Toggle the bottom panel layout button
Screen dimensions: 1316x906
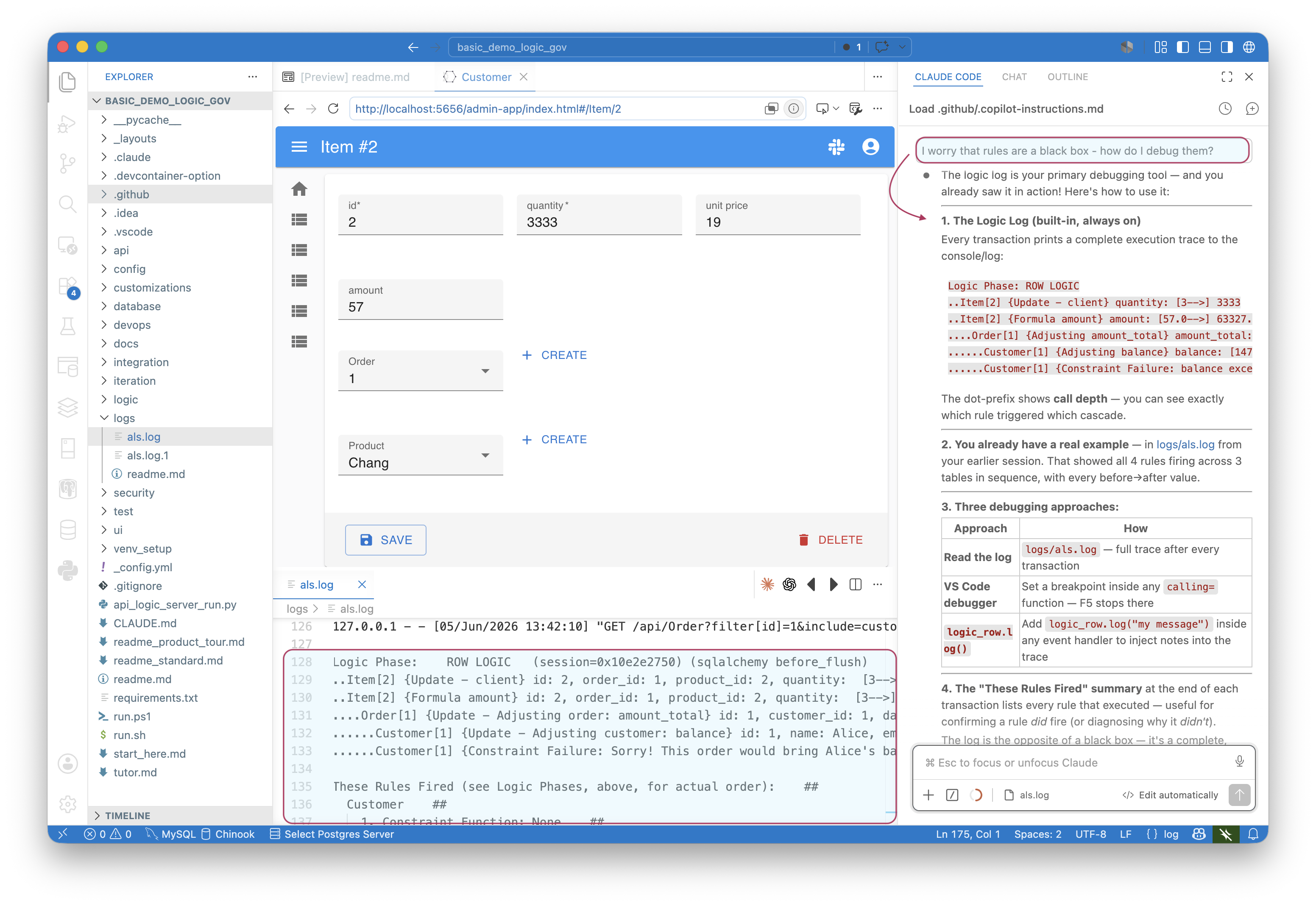(1204, 47)
